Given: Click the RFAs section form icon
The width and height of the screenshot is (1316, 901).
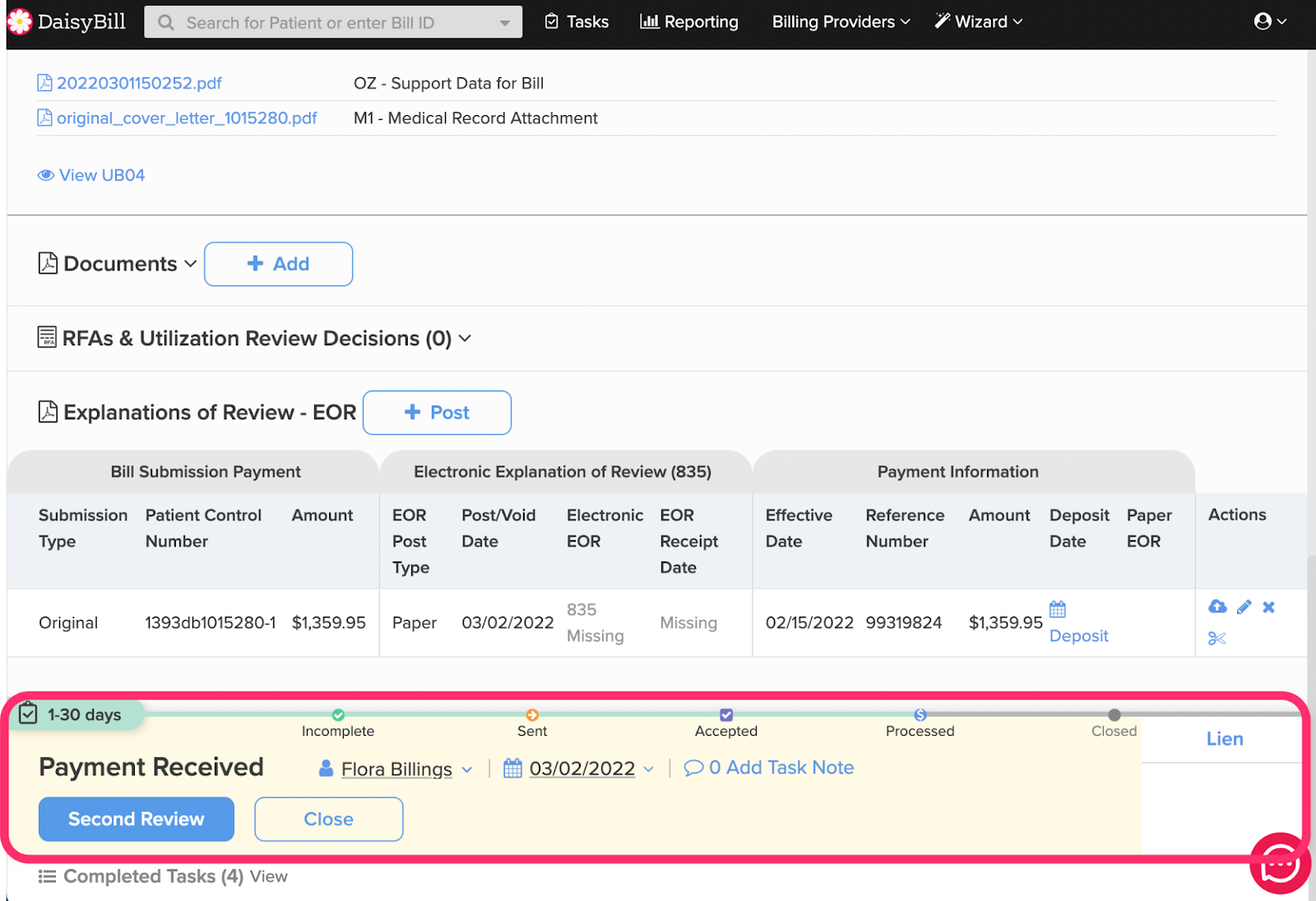Looking at the screenshot, I should [47, 337].
